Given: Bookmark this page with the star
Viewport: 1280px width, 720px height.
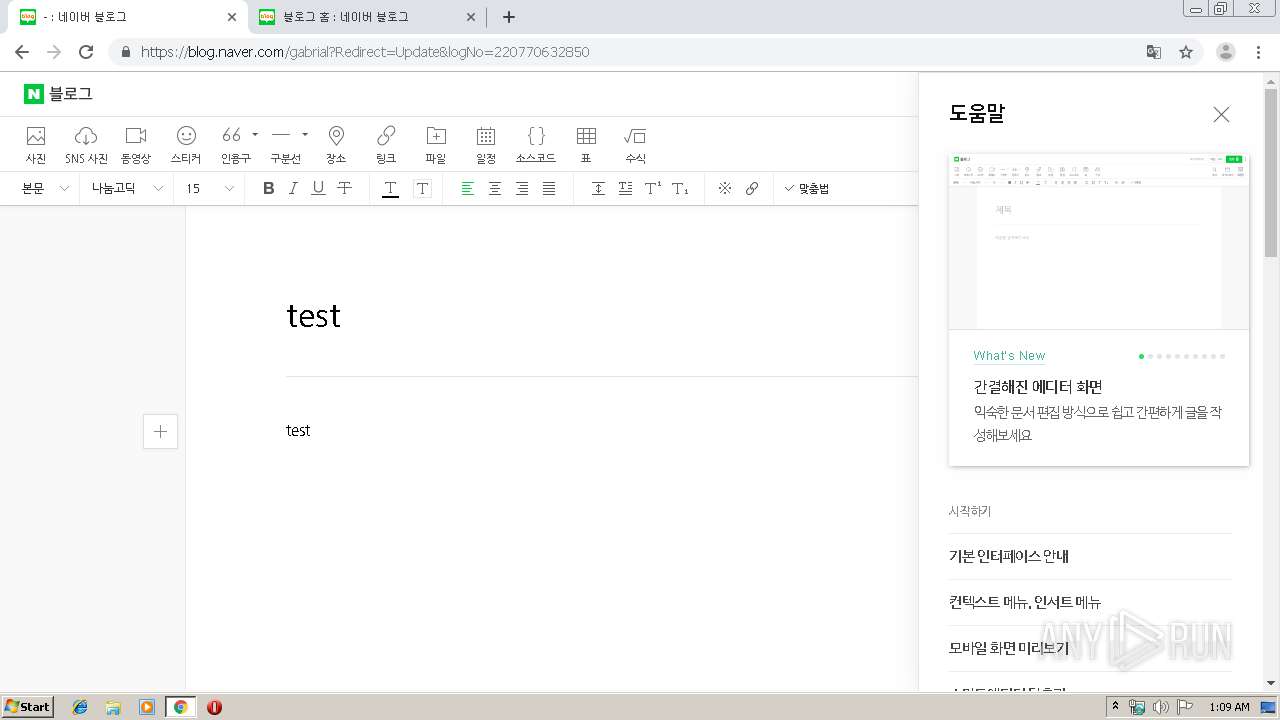Looking at the screenshot, I should [x=1186, y=52].
